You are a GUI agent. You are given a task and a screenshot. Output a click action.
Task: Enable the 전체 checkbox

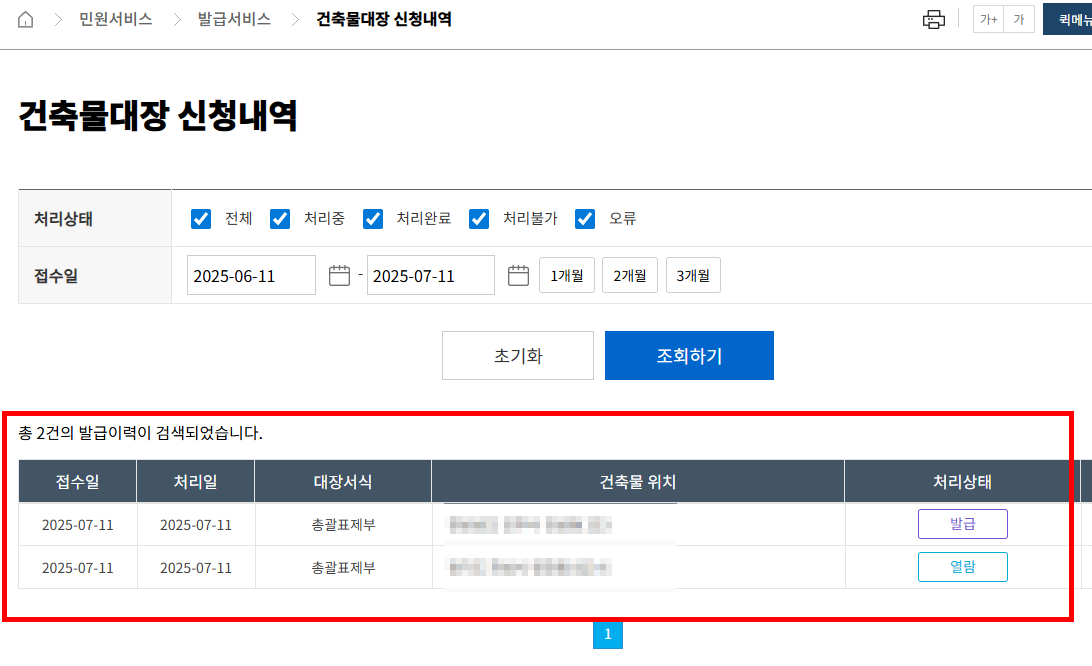[200, 218]
